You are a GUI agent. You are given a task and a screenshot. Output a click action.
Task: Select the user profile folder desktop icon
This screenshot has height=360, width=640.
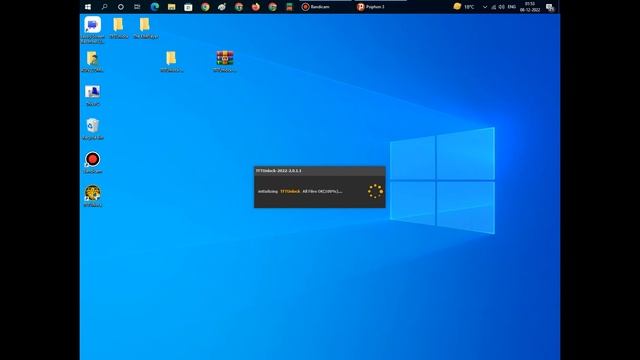93,62
